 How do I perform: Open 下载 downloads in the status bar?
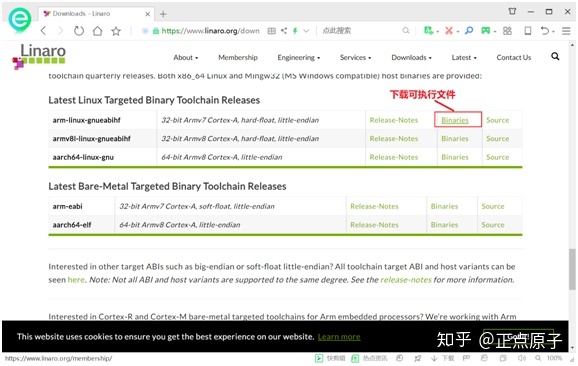(x=443, y=358)
